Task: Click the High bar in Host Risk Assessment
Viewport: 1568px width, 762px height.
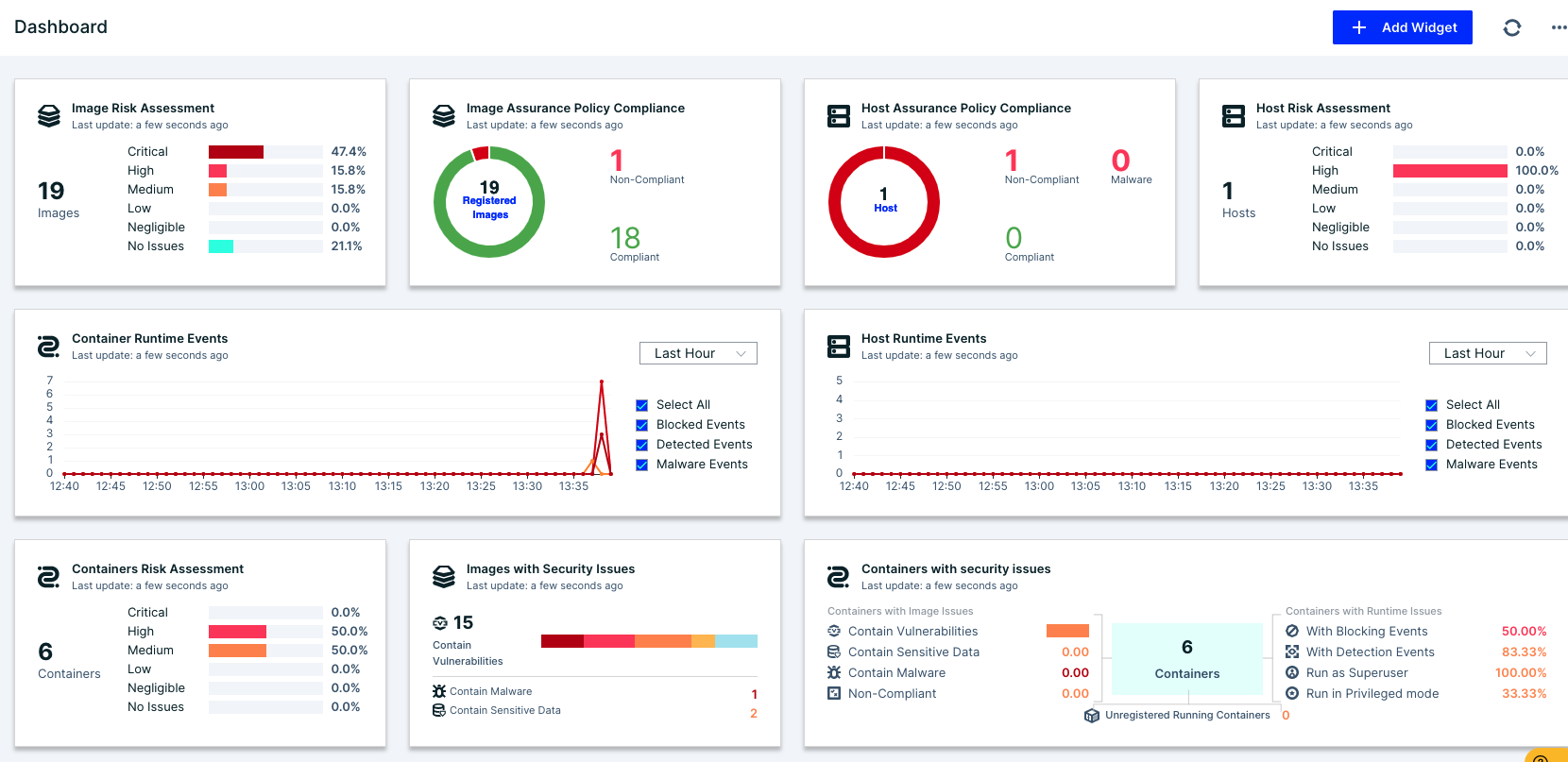Action: 1450,171
